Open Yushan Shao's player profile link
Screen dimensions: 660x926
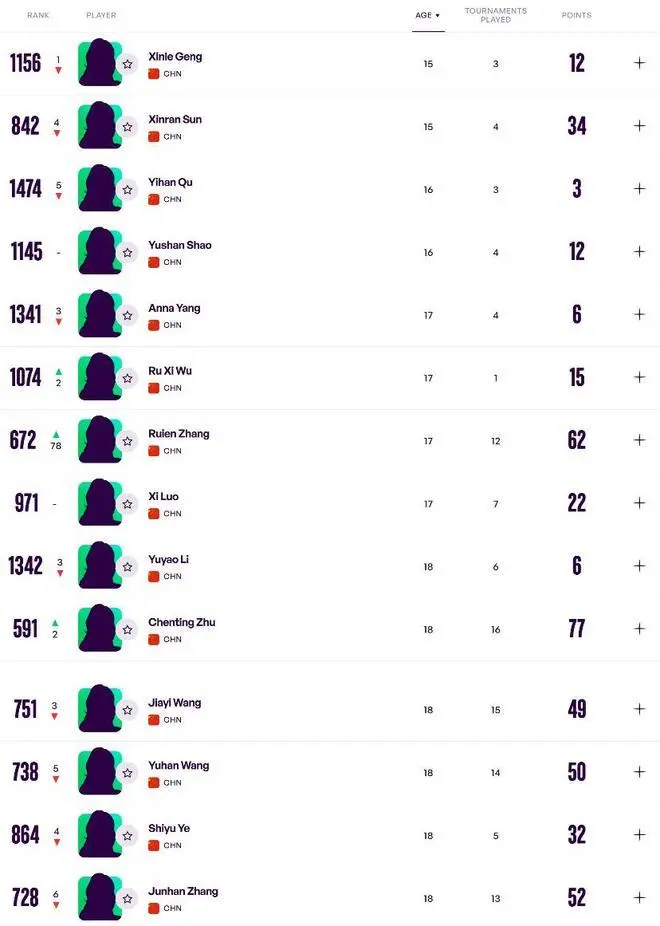180,245
